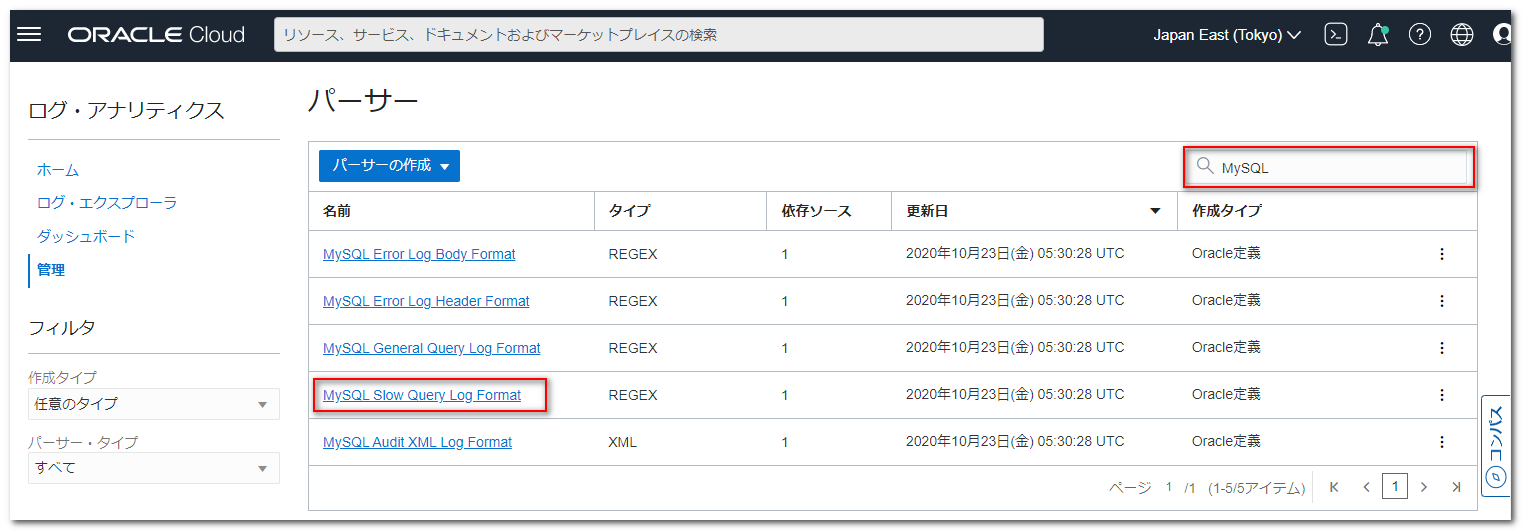Open the user profile avatar
Image resolution: width=1522 pixels, height=531 pixels.
[x=1502, y=34]
